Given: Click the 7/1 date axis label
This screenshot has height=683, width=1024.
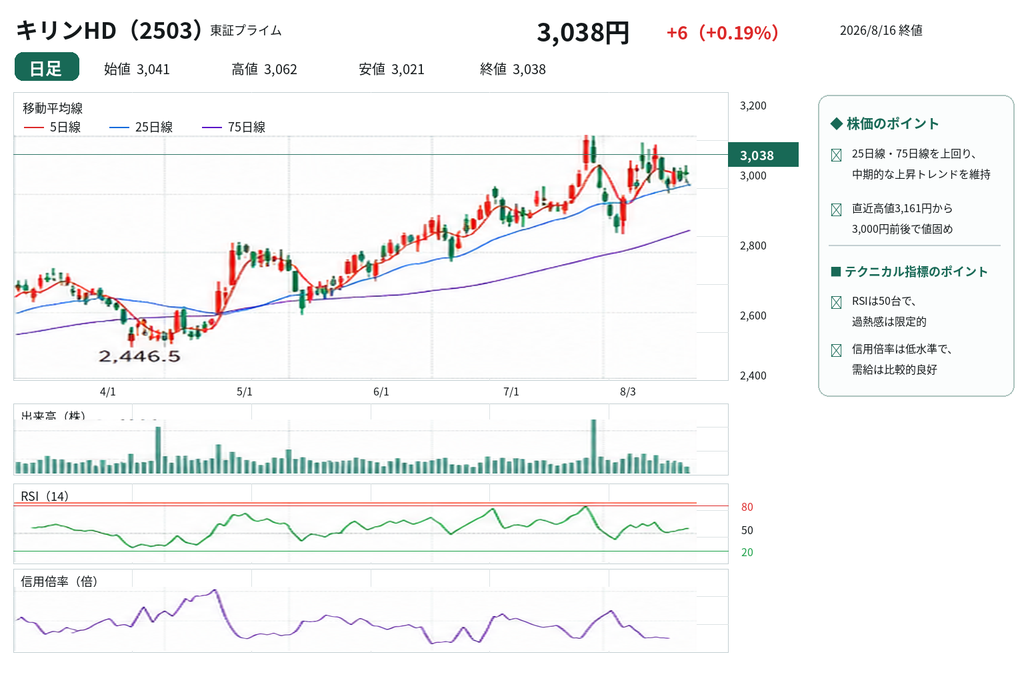Looking at the screenshot, I should click(x=511, y=392).
